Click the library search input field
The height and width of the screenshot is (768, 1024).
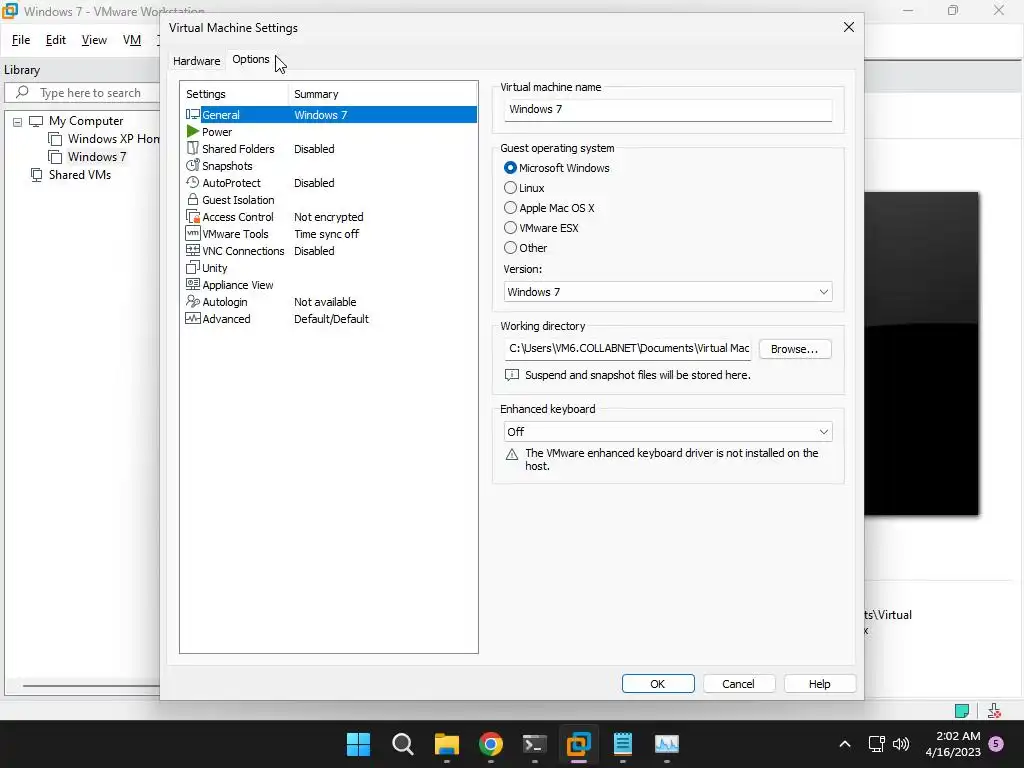[82, 93]
